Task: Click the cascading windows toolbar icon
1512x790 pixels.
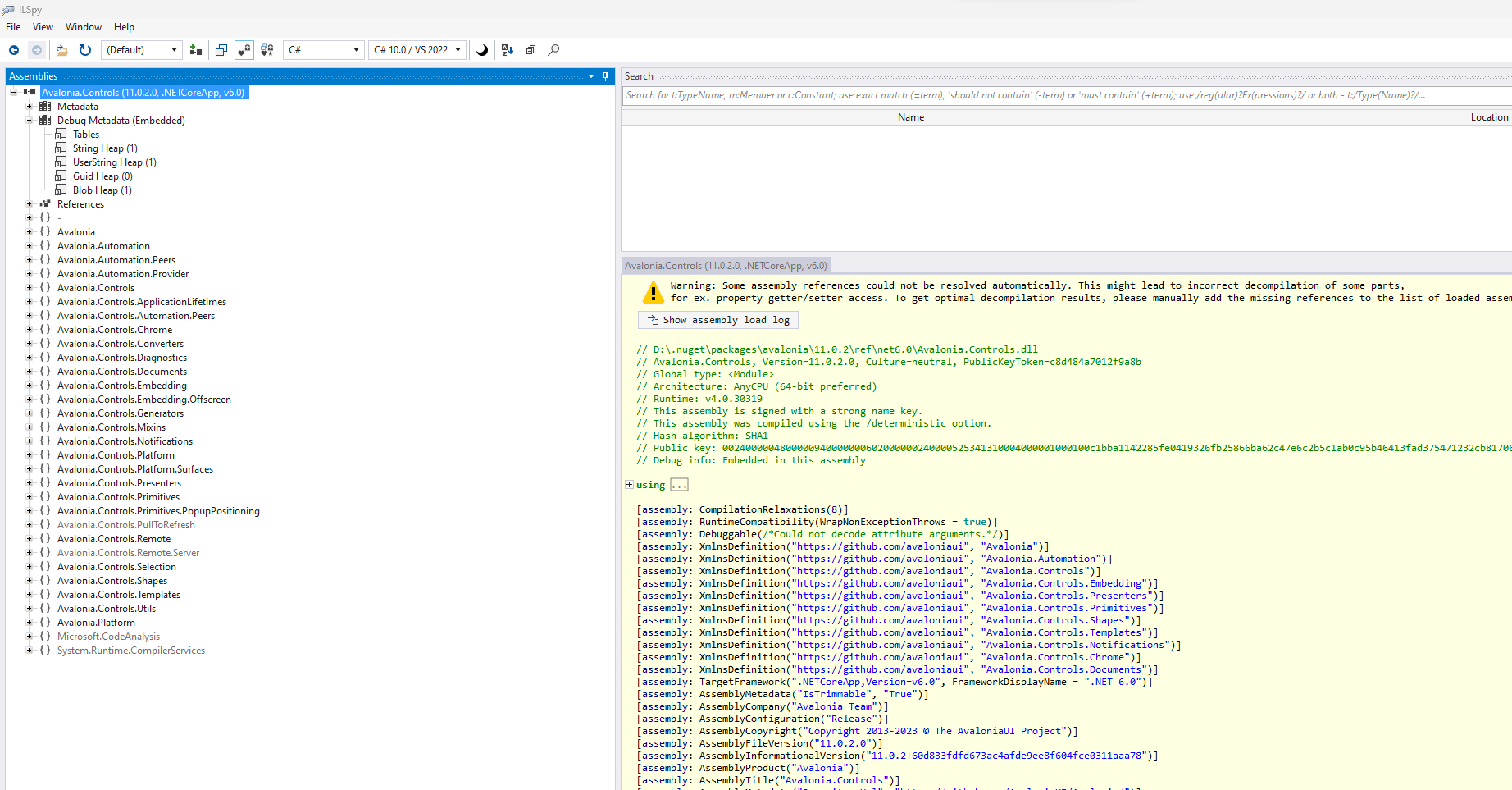Action: (221, 50)
